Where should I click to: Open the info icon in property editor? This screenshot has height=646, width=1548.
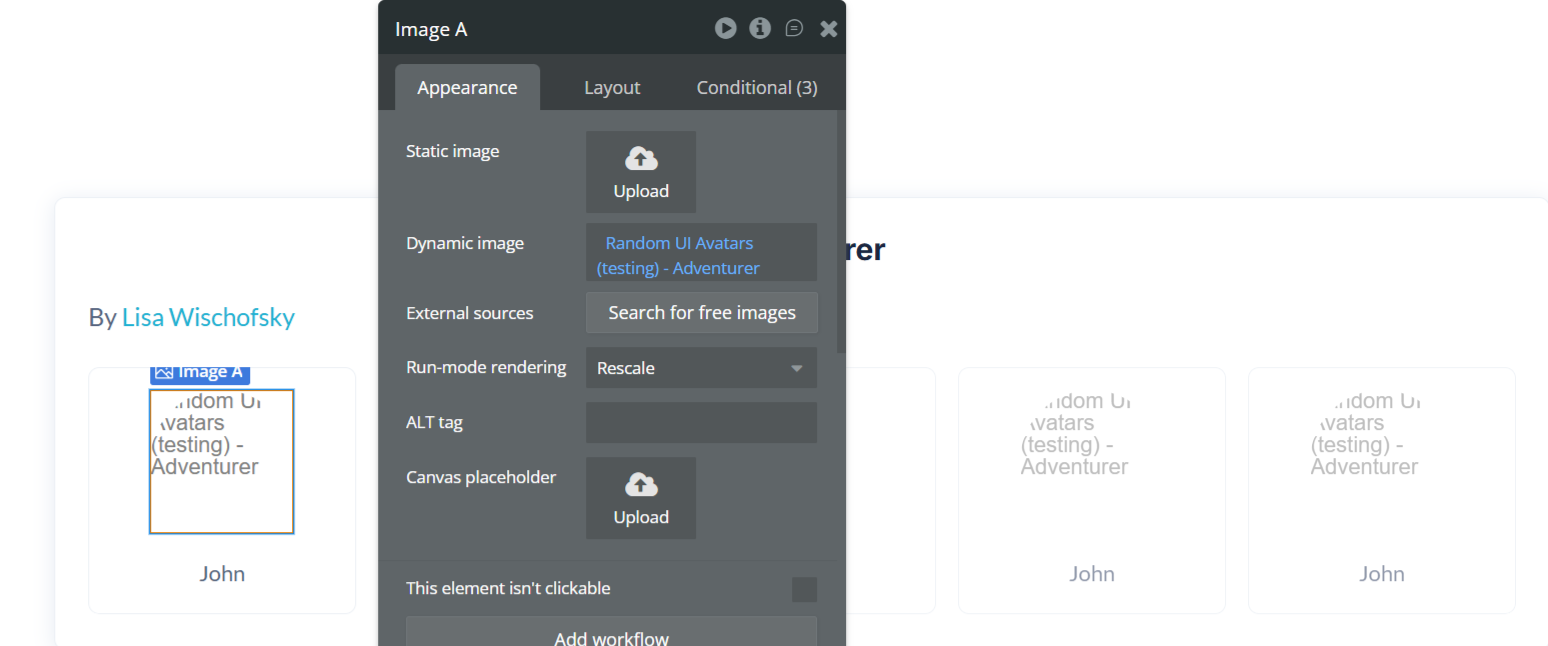(760, 28)
